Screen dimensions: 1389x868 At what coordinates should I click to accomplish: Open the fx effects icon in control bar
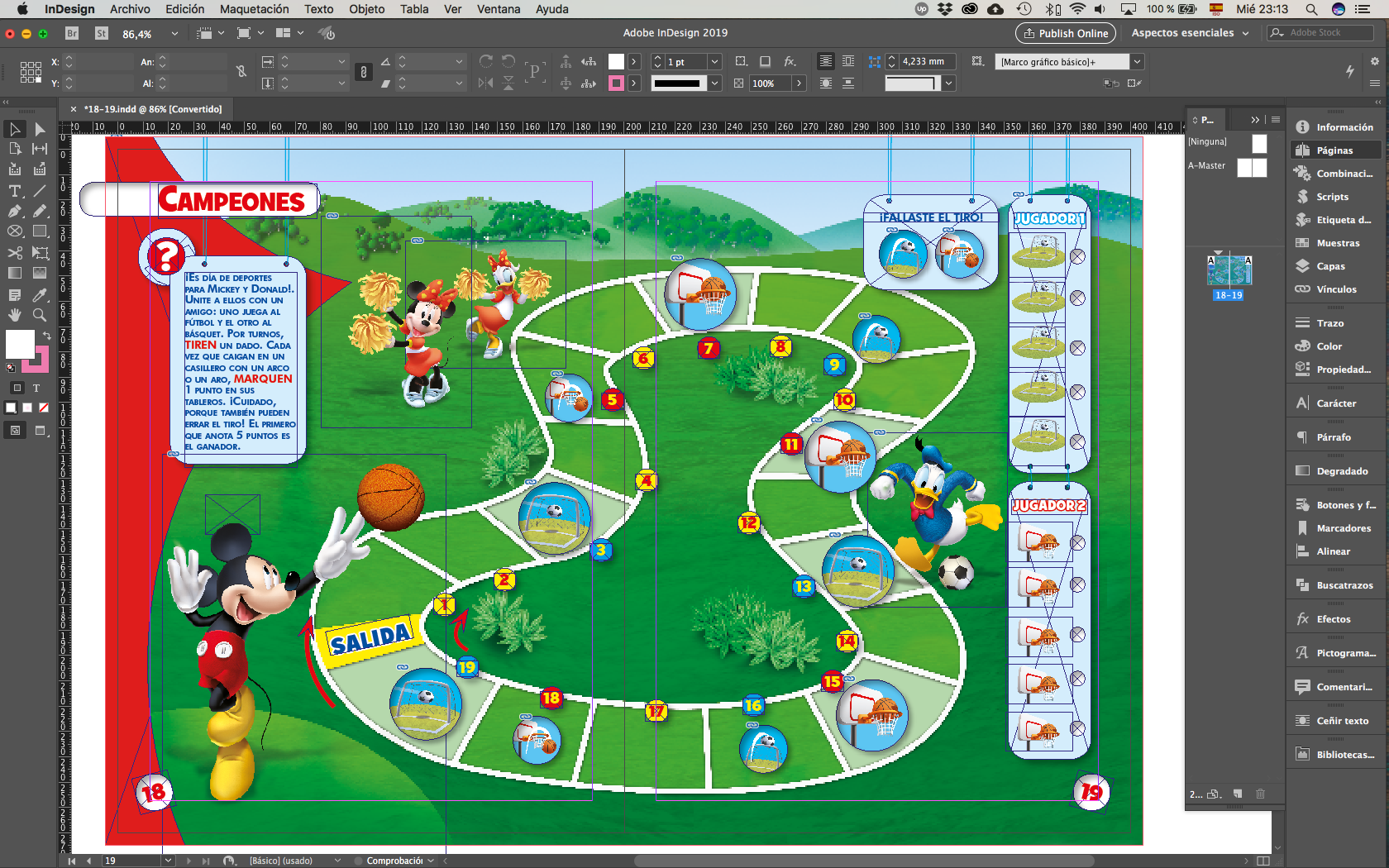(x=790, y=61)
